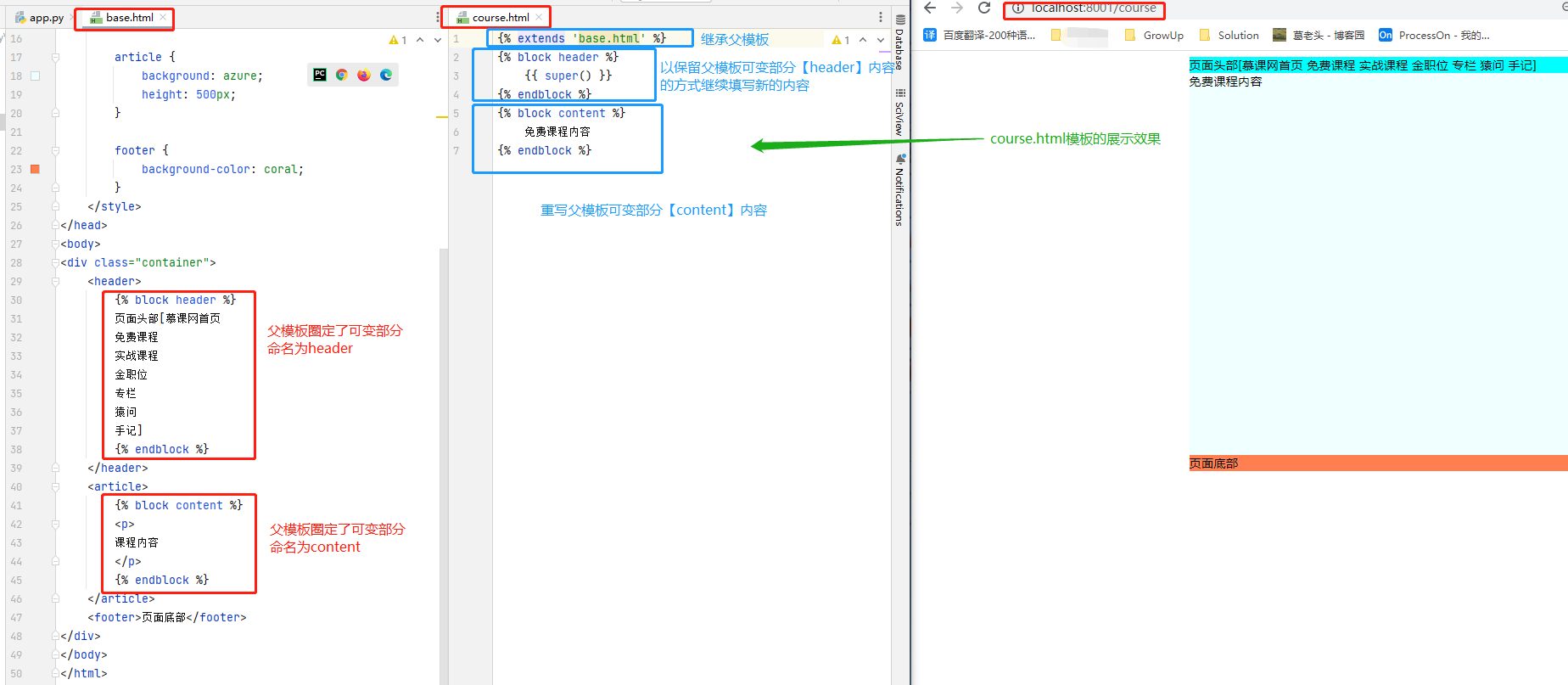Place cursor on extends 'base.html' line
The image size is (1568, 685).
582,38
